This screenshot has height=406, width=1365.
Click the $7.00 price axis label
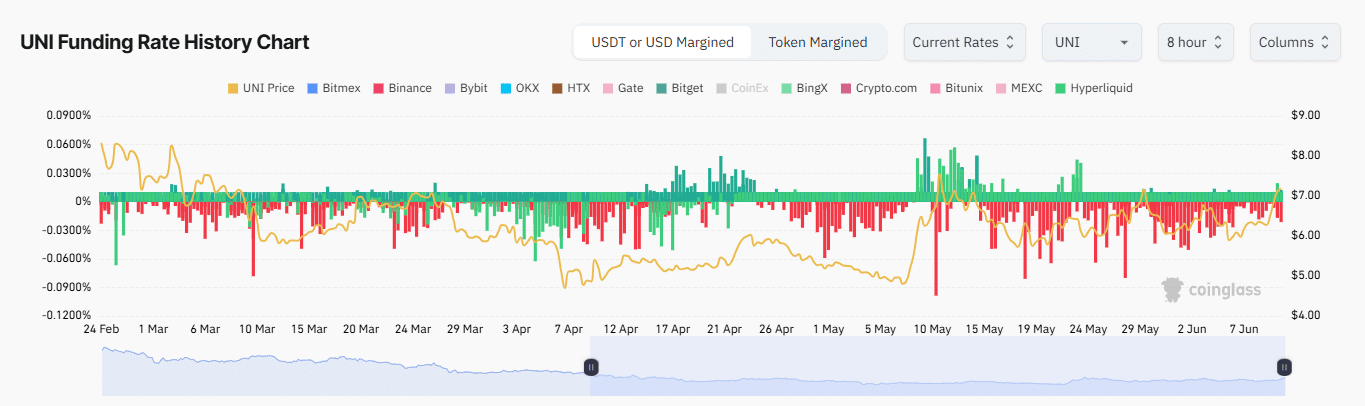pyautogui.click(x=1307, y=196)
